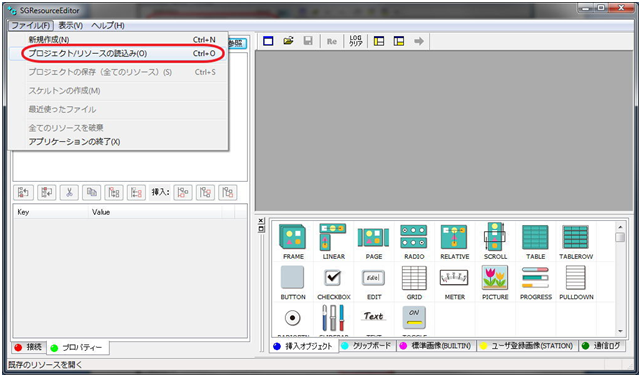This screenshot has width=641, height=377.
Task: Toggle the left-panel layout icon
Action: (x=379, y=41)
